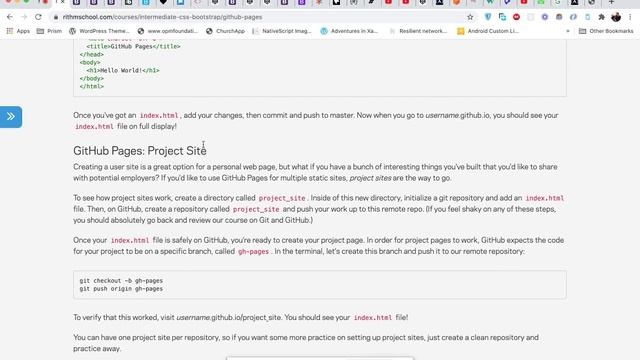Close the active tab with its X
Screen dimensions: 640x360
[x=62, y=2]
